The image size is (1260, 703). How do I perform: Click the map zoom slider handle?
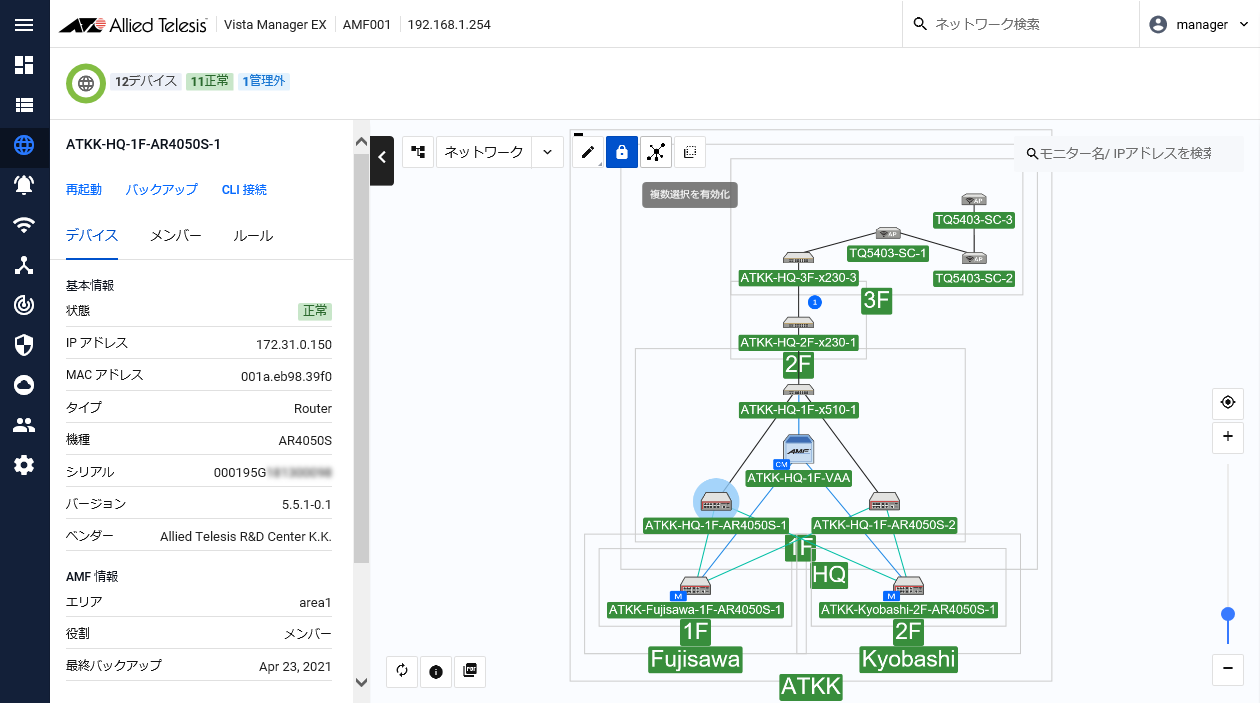click(1228, 614)
